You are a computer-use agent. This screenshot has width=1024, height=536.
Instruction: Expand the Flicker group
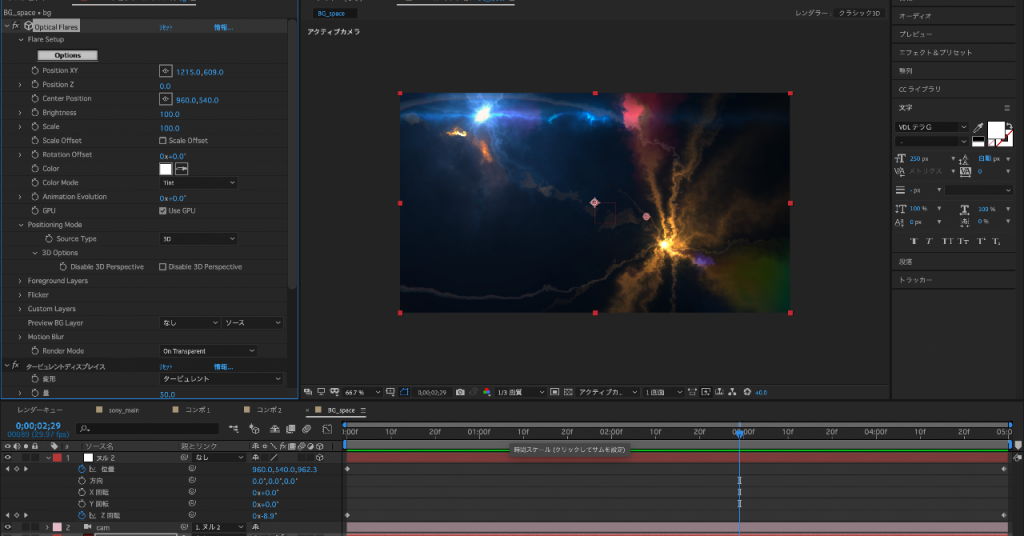pyautogui.click(x=20, y=294)
